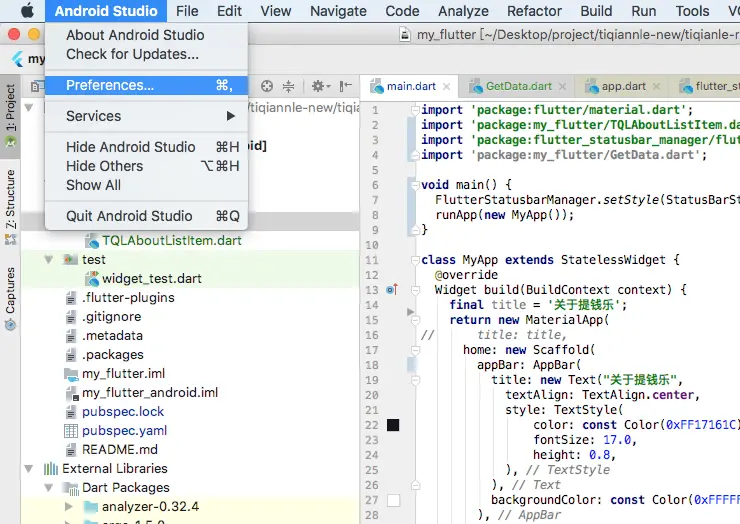Screen dimensions: 740x524
Task: Choose Hide Android Studio
Action: point(146,147)
